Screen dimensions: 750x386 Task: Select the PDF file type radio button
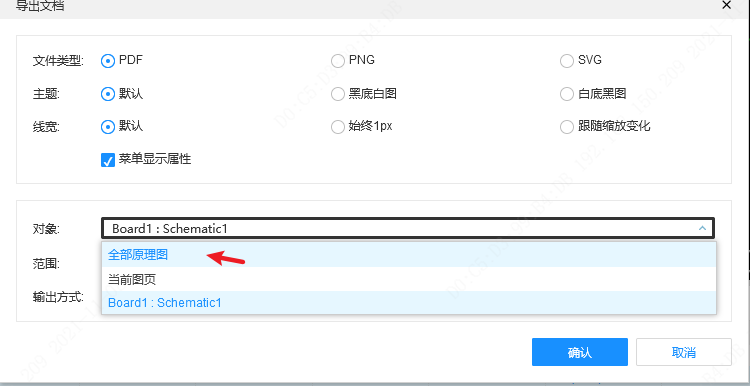pos(108,61)
